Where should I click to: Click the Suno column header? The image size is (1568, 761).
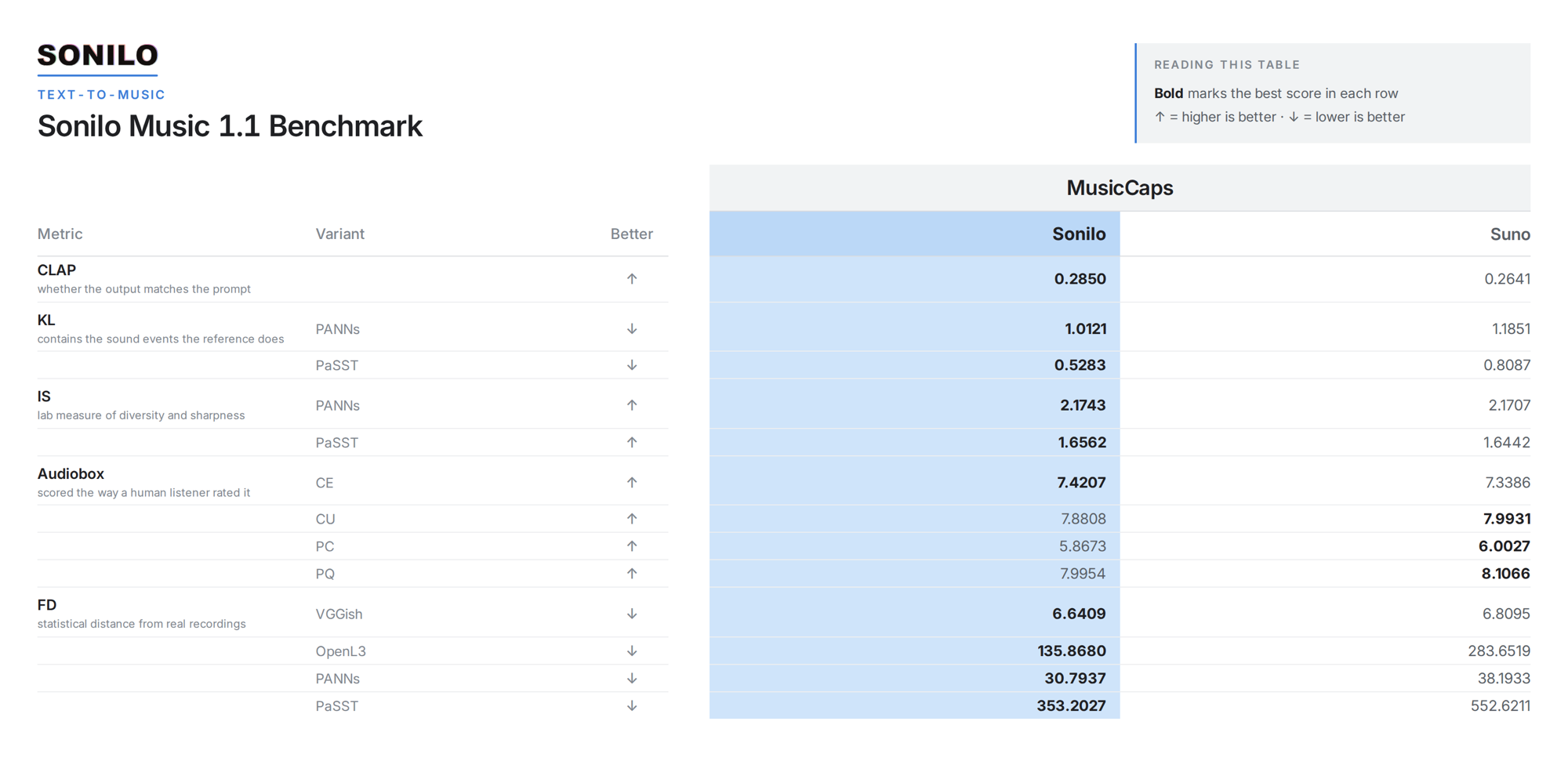(1510, 234)
